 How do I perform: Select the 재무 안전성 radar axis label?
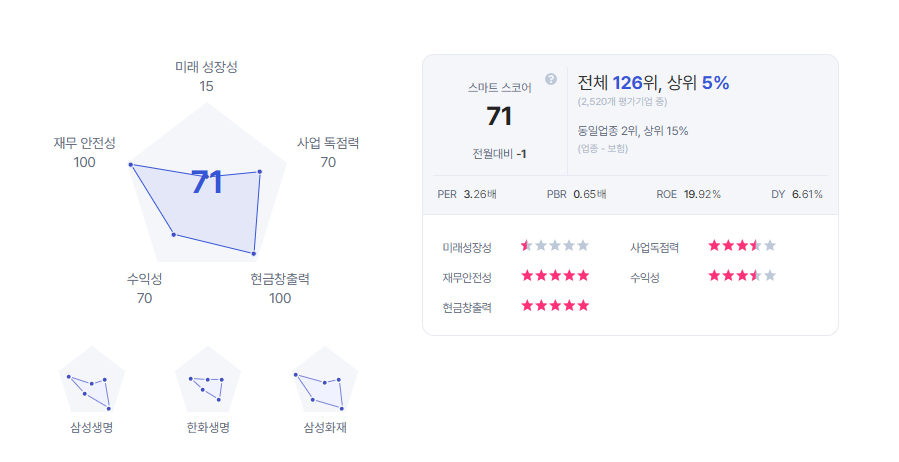pos(84,143)
